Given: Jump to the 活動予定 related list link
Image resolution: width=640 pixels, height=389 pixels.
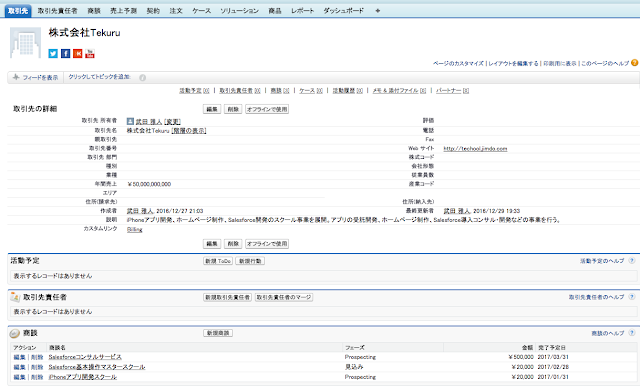Looking at the screenshot, I should click(194, 91).
